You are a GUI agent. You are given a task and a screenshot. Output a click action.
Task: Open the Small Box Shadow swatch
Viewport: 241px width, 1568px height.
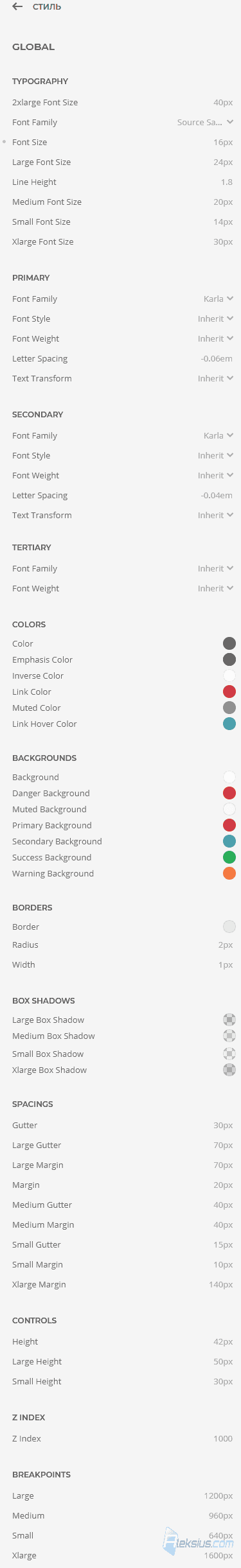[229, 1054]
